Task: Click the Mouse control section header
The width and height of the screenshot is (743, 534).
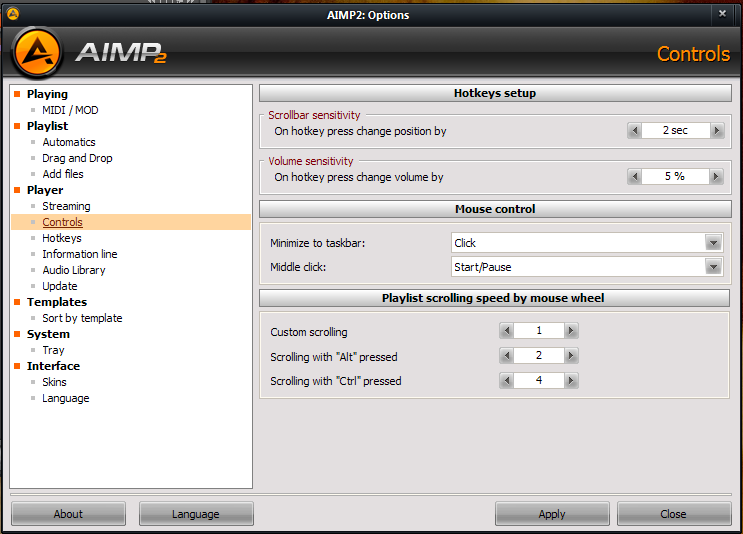Action: pyautogui.click(x=495, y=209)
